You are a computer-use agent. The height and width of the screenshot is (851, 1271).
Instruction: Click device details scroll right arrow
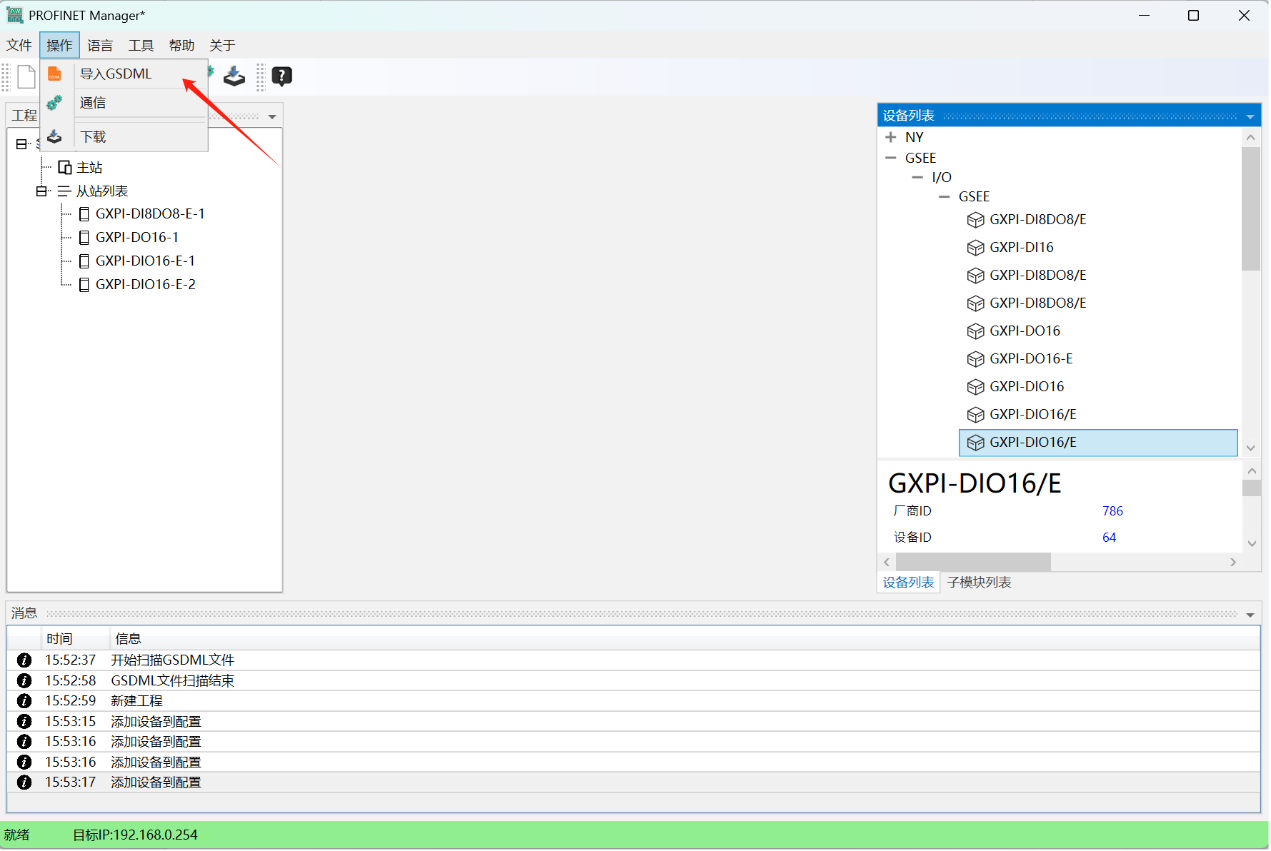(x=1232, y=562)
